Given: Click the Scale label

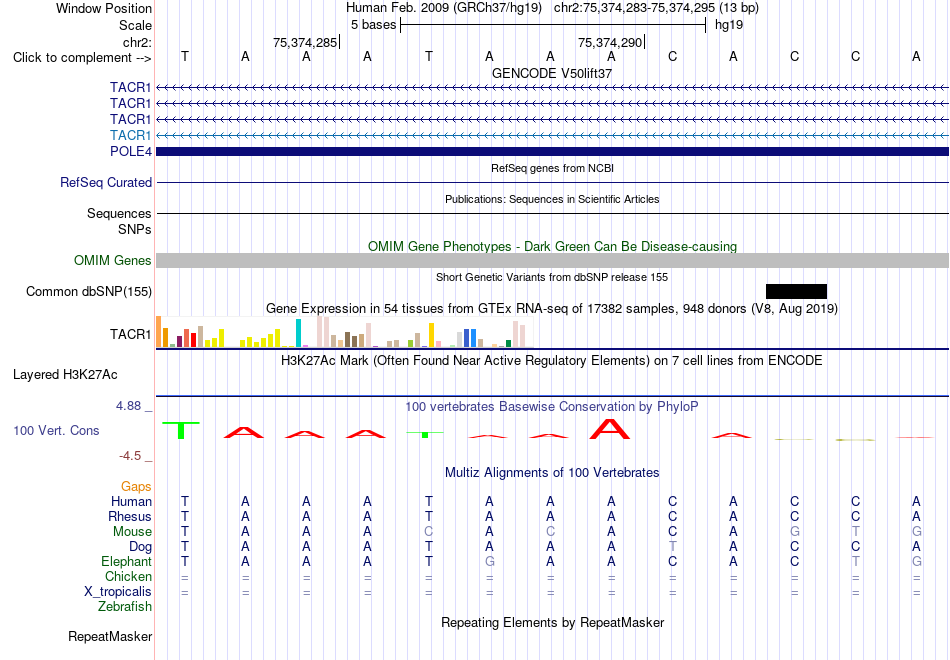Looking at the screenshot, I should [x=135, y=25].
